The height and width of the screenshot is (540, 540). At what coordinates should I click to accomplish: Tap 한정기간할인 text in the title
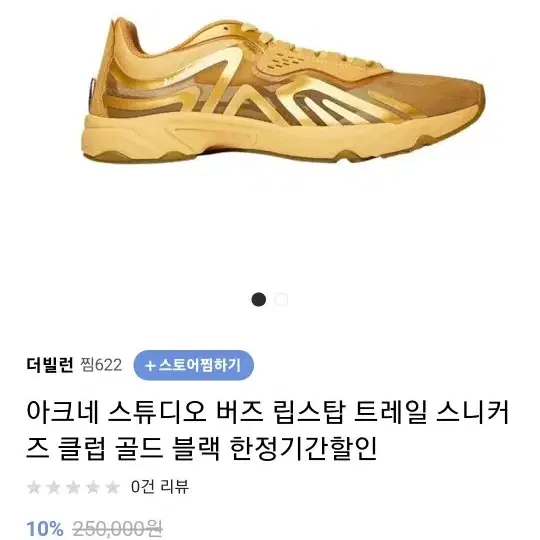pyautogui.click(x=303, y=448)
